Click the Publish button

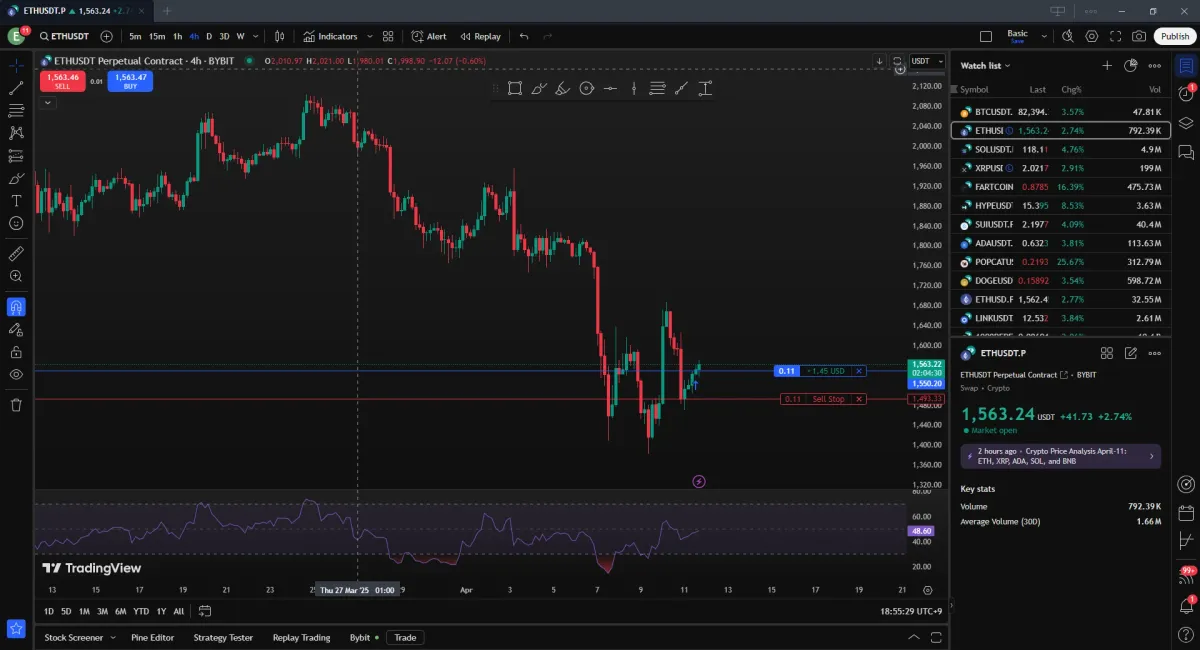point(1174,36)
